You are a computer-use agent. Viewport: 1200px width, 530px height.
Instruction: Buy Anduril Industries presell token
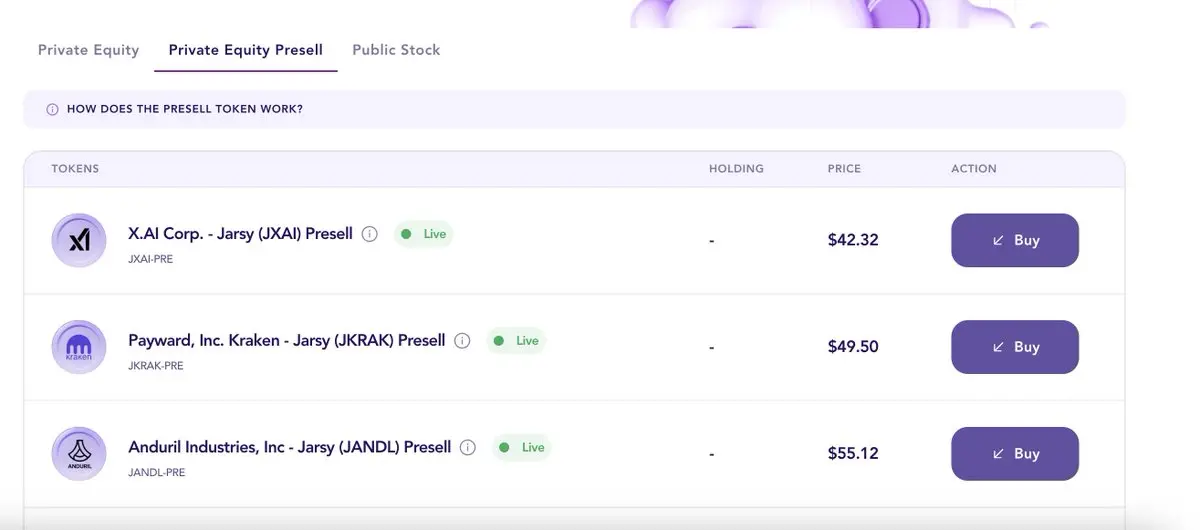point(1015,454)
